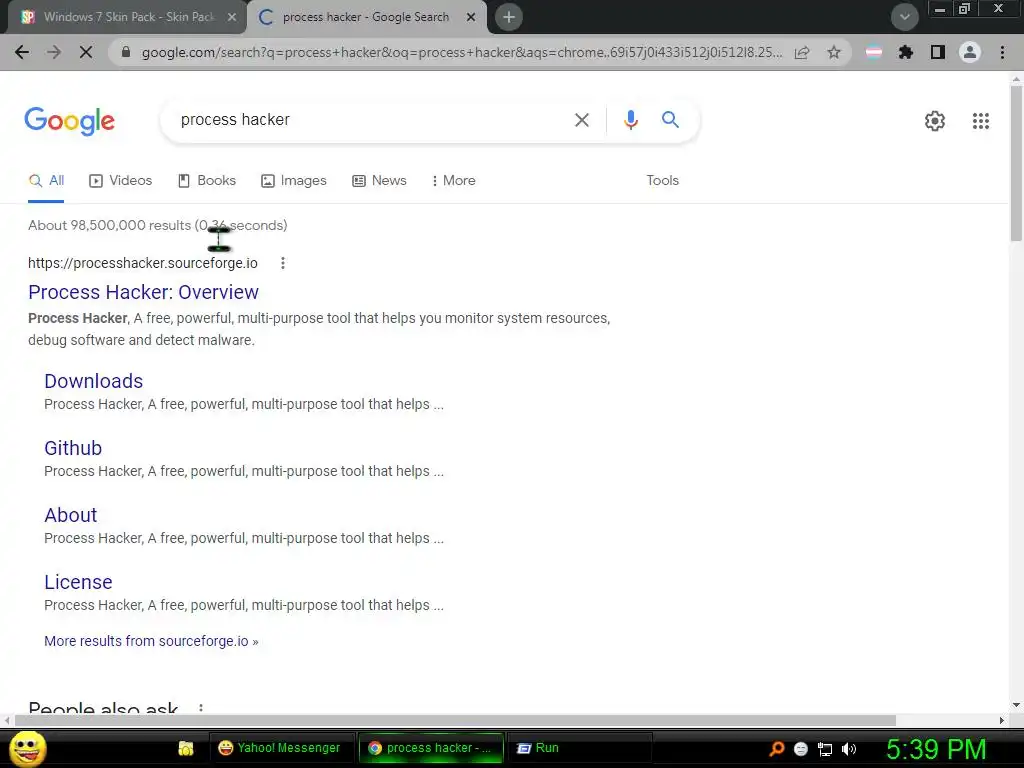Click the vertical page scrollbar thumb
The height and width of the screenshot is (768, 1024).
click(x=1016, y=163)
